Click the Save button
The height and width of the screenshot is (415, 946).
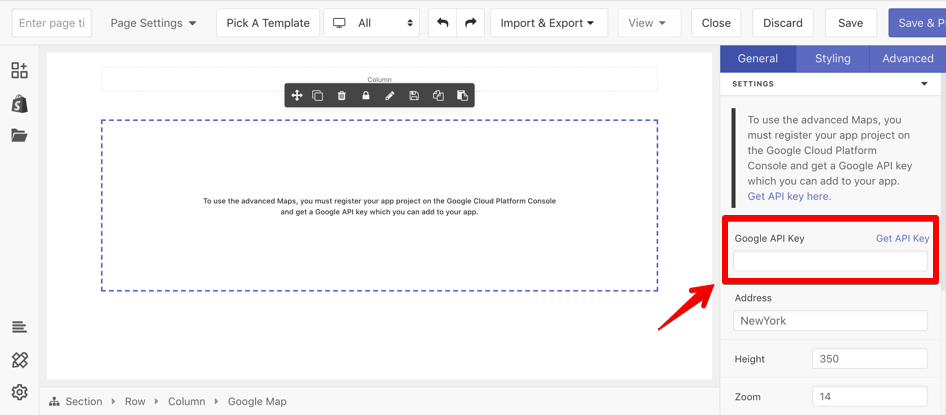tap(851, 23)
